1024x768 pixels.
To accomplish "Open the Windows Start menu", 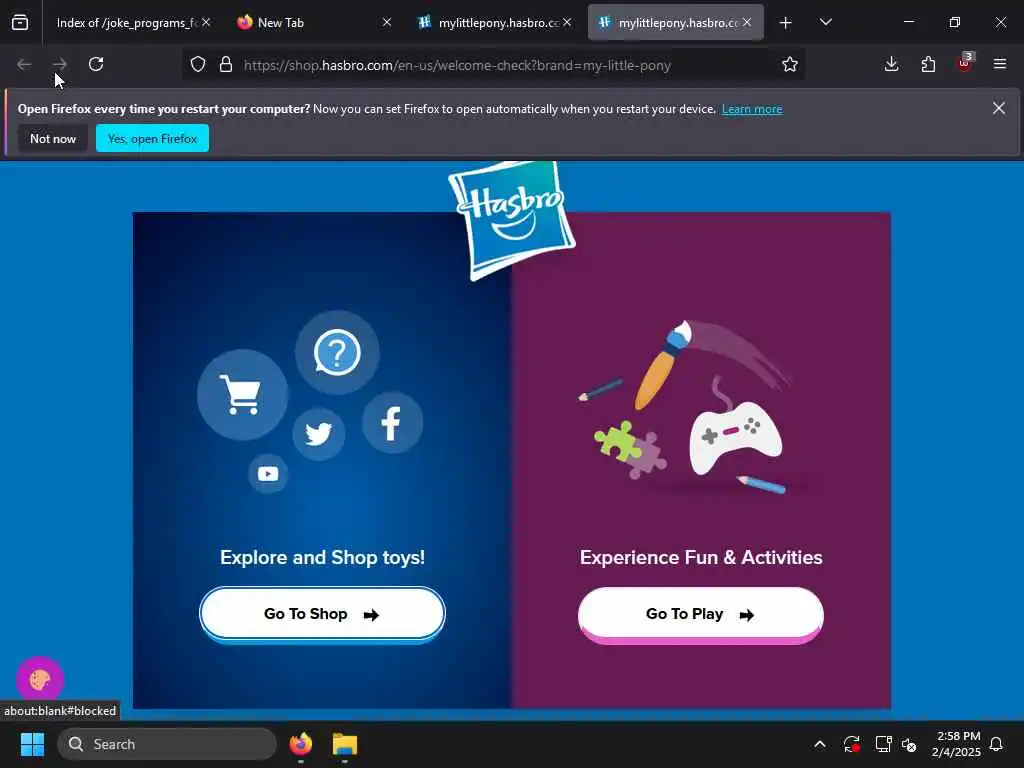I will coord(32,744).
